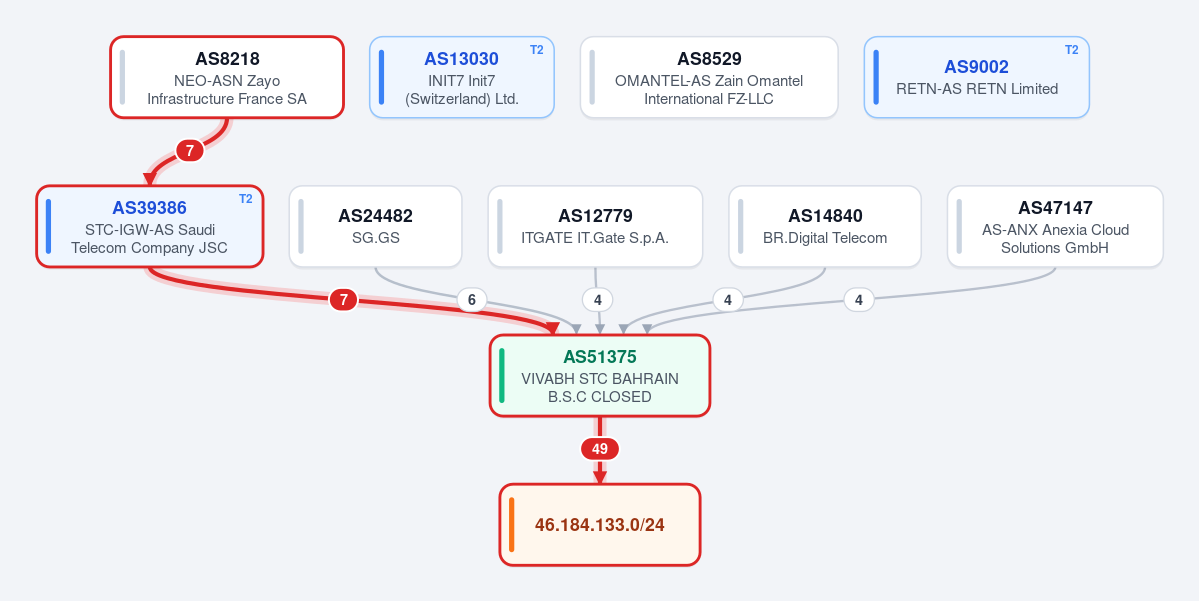Screen dimensions: 1199x601
Task: Select the 46.184.133.0/24 prefix node
Action: coord(600,525)
